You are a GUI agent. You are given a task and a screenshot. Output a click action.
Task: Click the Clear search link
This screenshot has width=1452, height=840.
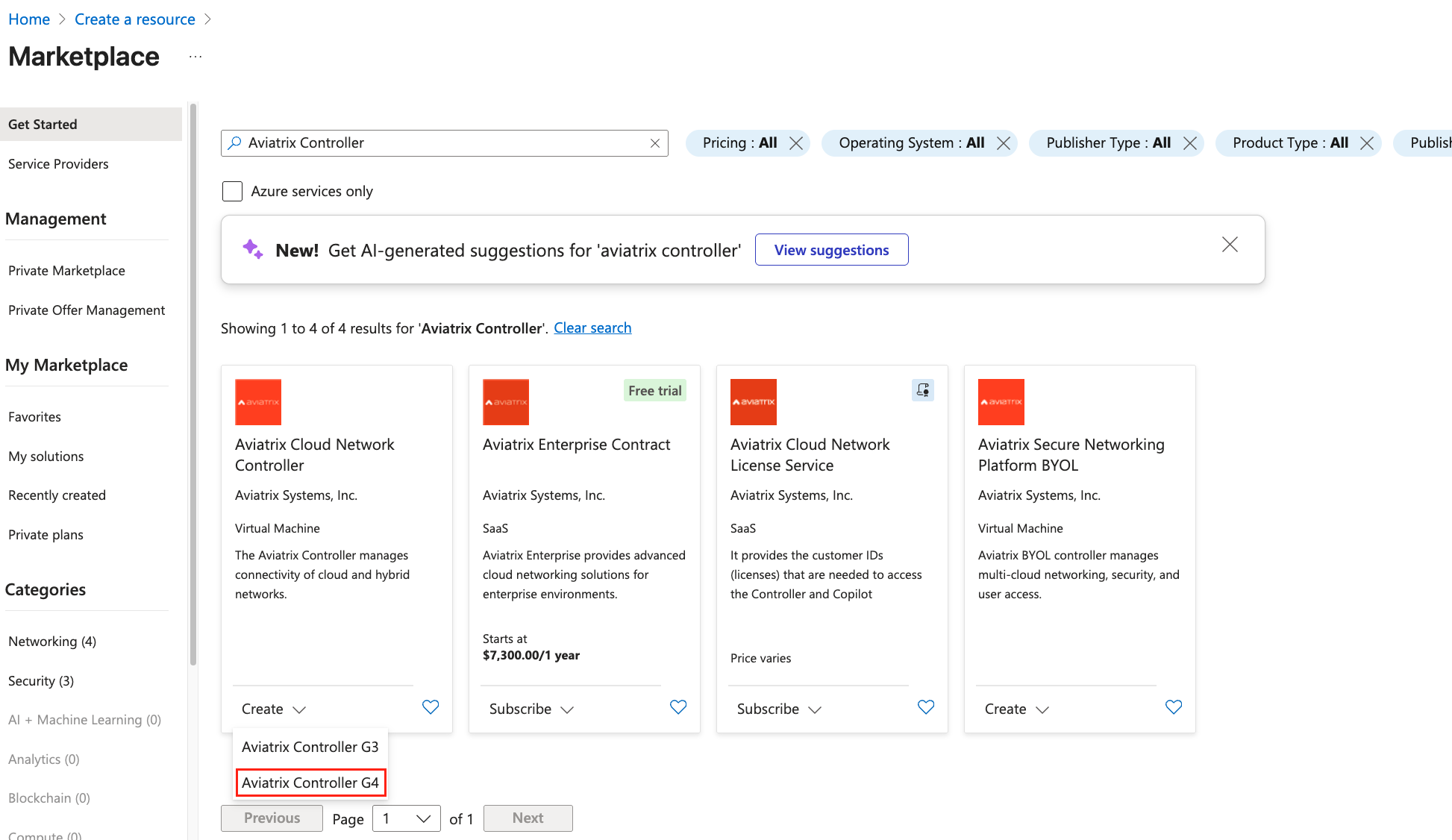click(592, 327)
